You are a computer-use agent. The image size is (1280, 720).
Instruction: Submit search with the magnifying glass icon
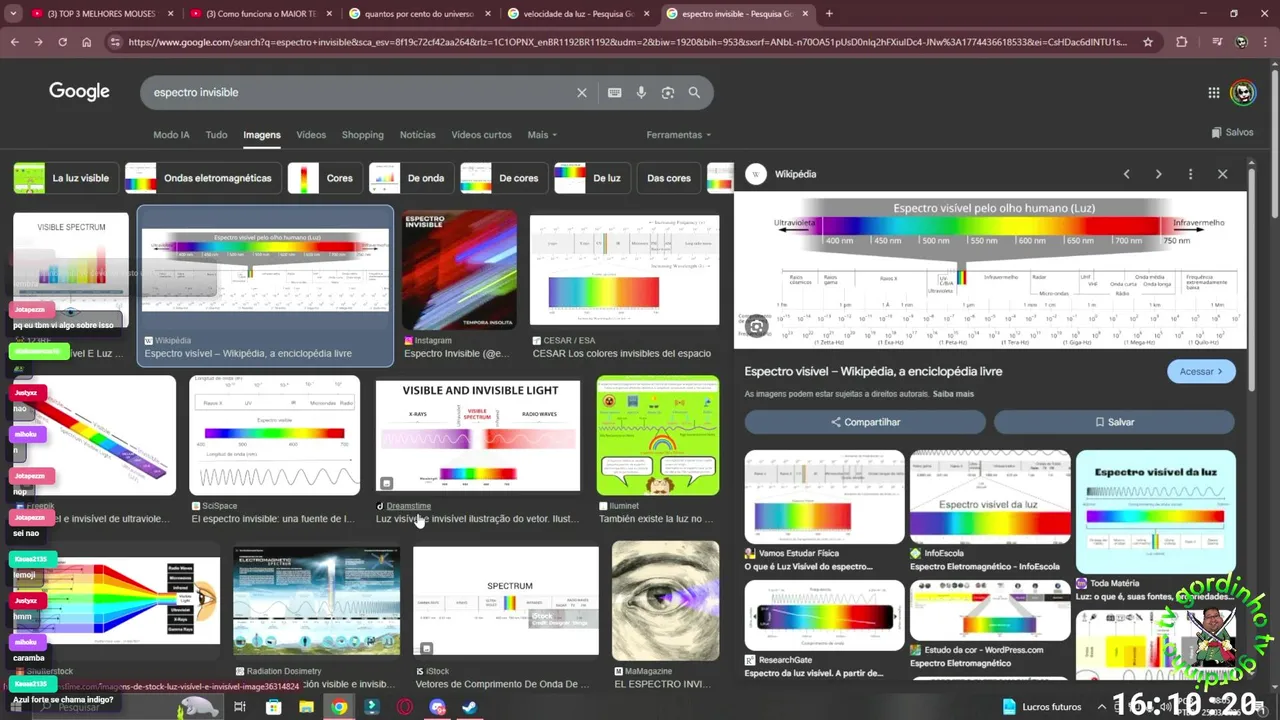click(694, 92)
